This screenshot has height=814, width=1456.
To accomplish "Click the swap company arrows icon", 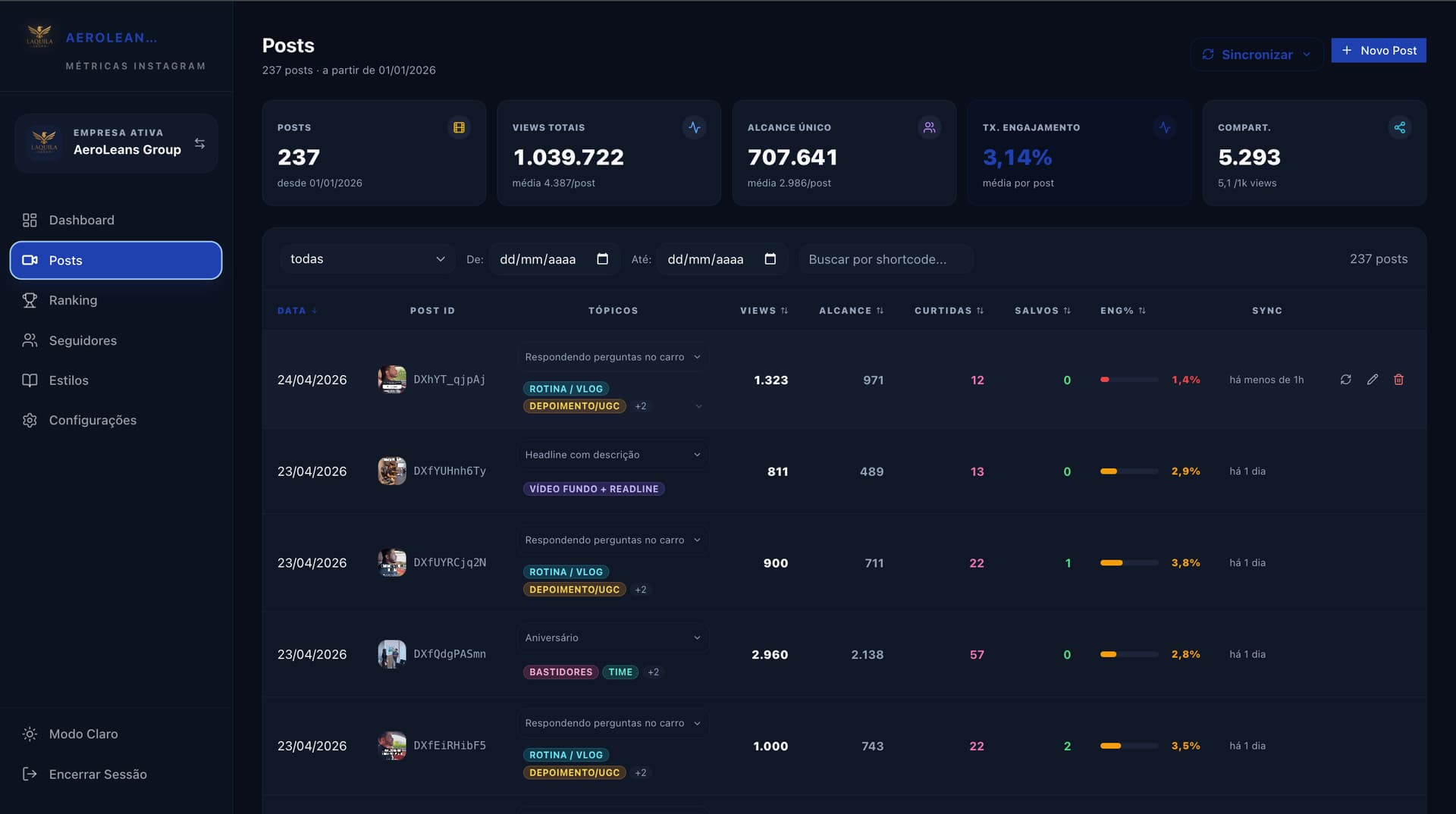I will (x=199, y=143).
